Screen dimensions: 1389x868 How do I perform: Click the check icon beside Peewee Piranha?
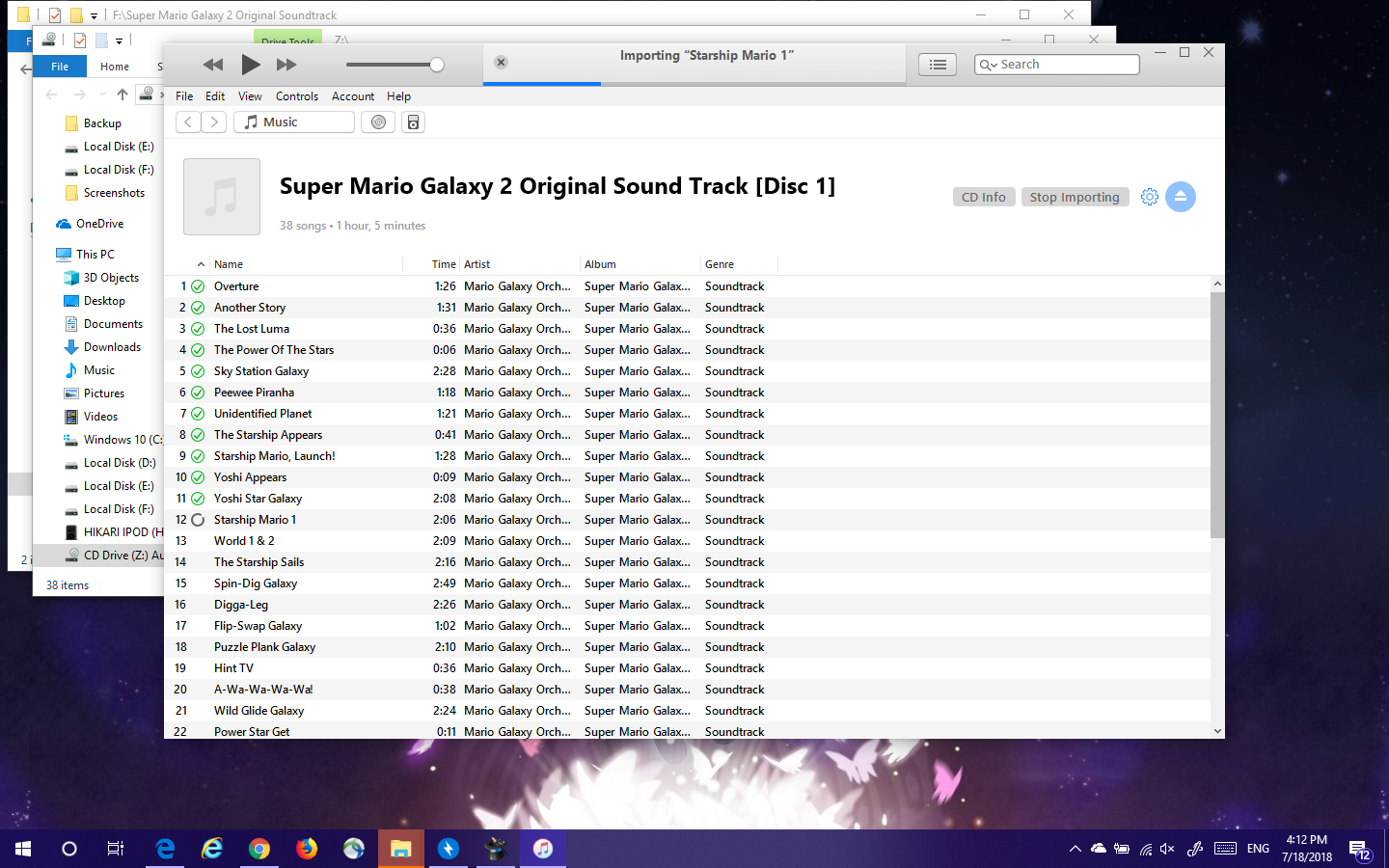(198, 393)
